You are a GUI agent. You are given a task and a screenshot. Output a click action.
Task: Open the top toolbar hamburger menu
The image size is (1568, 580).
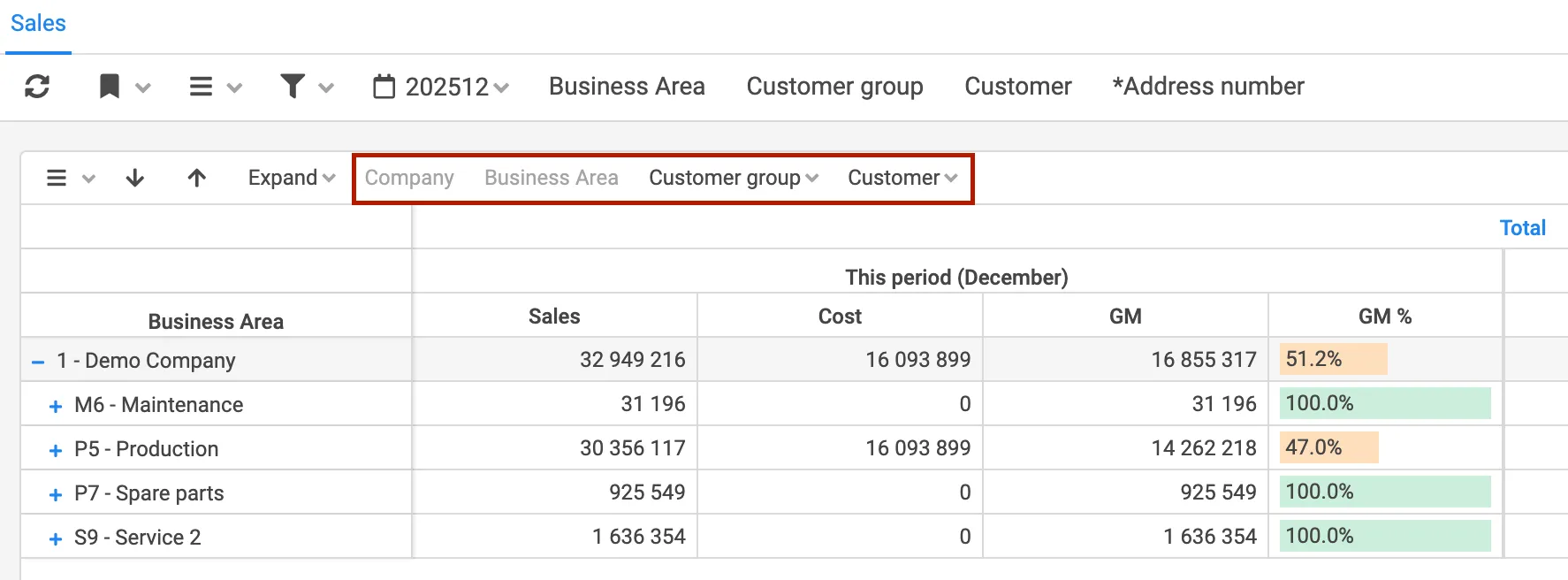202,87
